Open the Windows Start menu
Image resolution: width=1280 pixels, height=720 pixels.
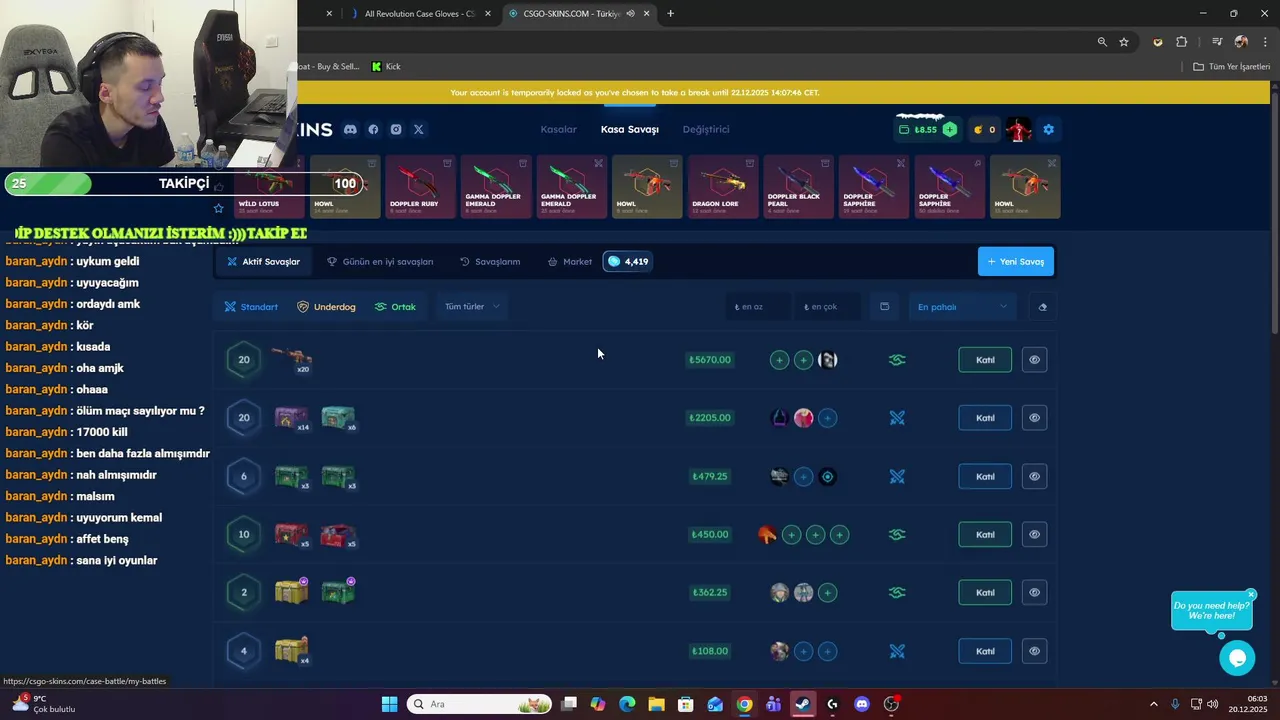[389, 704]
